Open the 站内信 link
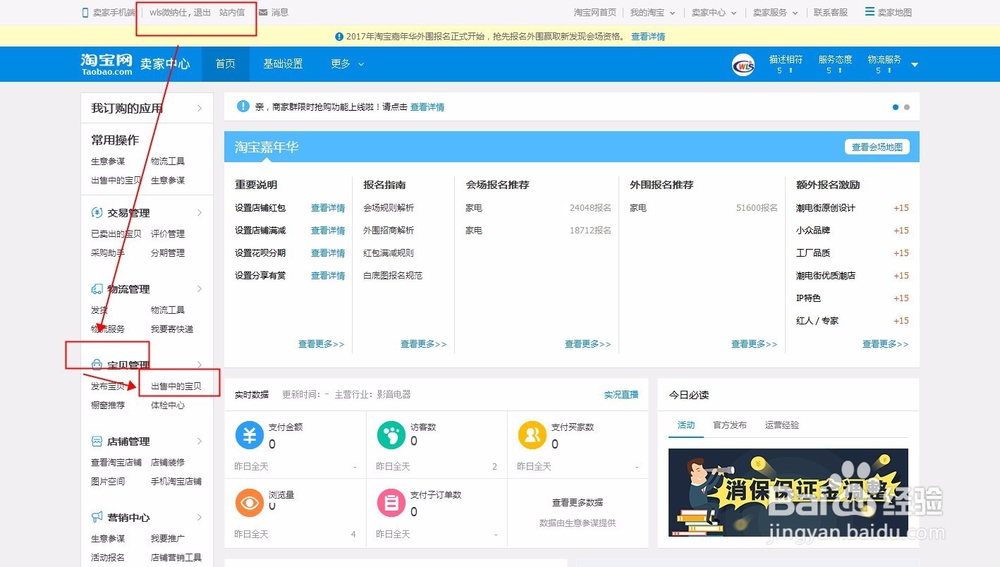Screen dimensions: 1000x567 point(232,12)
